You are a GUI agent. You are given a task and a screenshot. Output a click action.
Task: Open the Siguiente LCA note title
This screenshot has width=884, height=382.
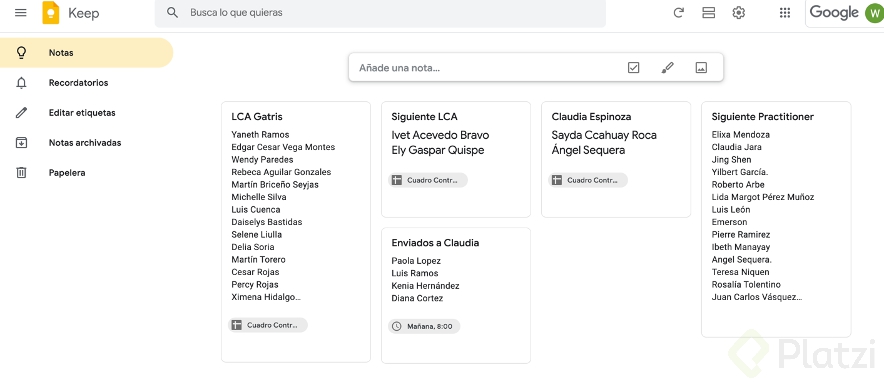pos(425,117)
